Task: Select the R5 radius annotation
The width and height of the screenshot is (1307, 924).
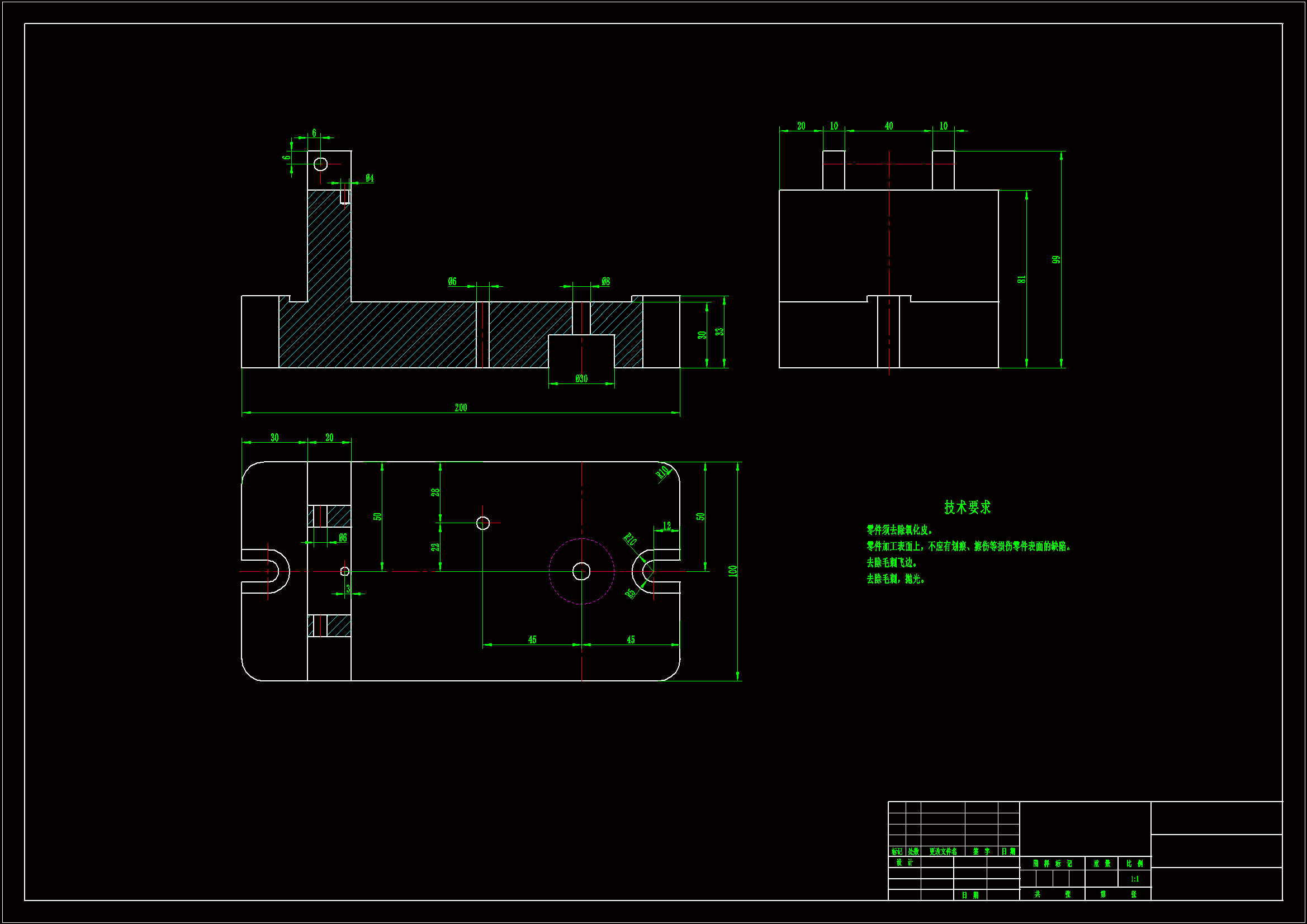Action: coord(630,593)
